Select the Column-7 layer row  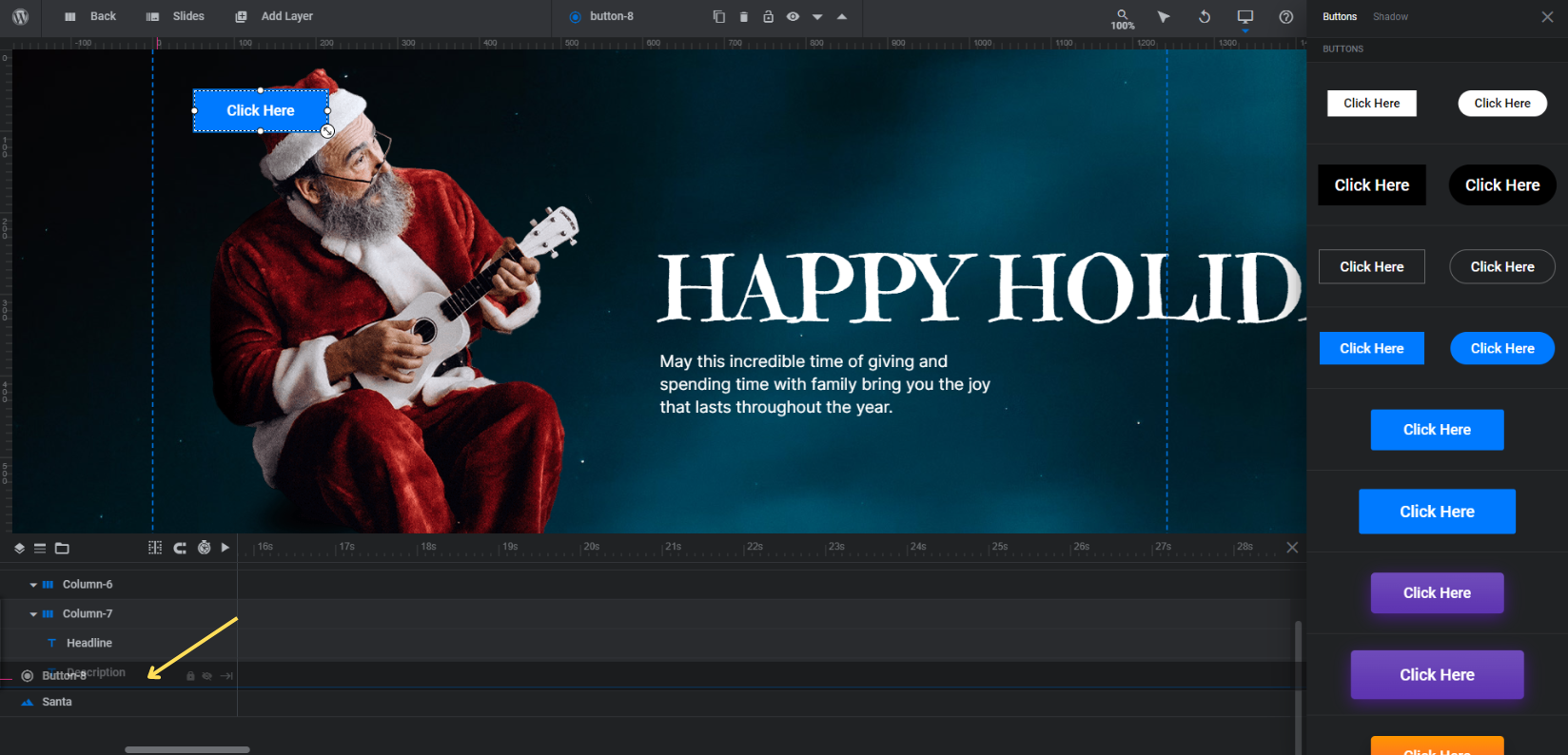(x=119, y=614)
